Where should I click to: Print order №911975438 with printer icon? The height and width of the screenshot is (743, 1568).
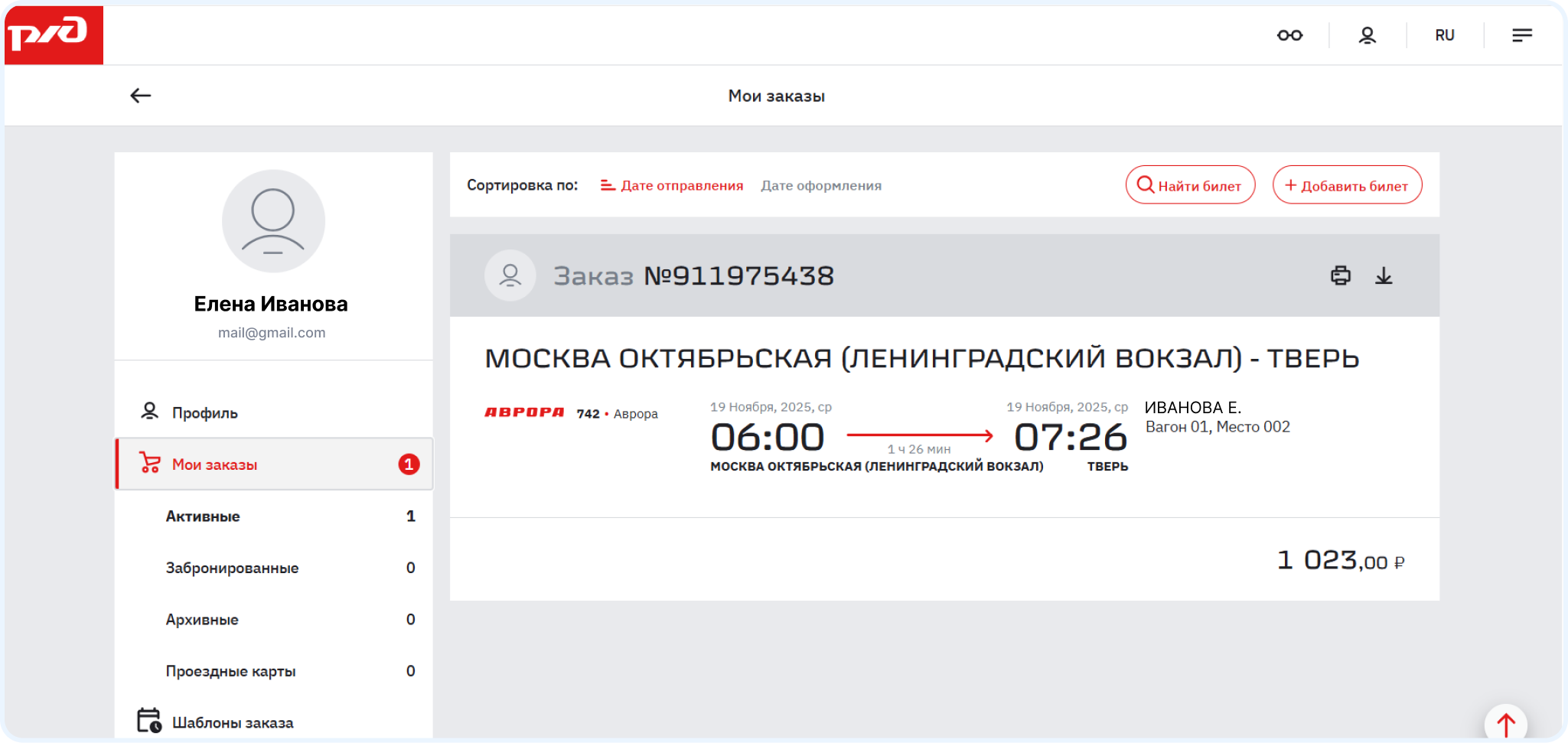tap(1340, 275)
